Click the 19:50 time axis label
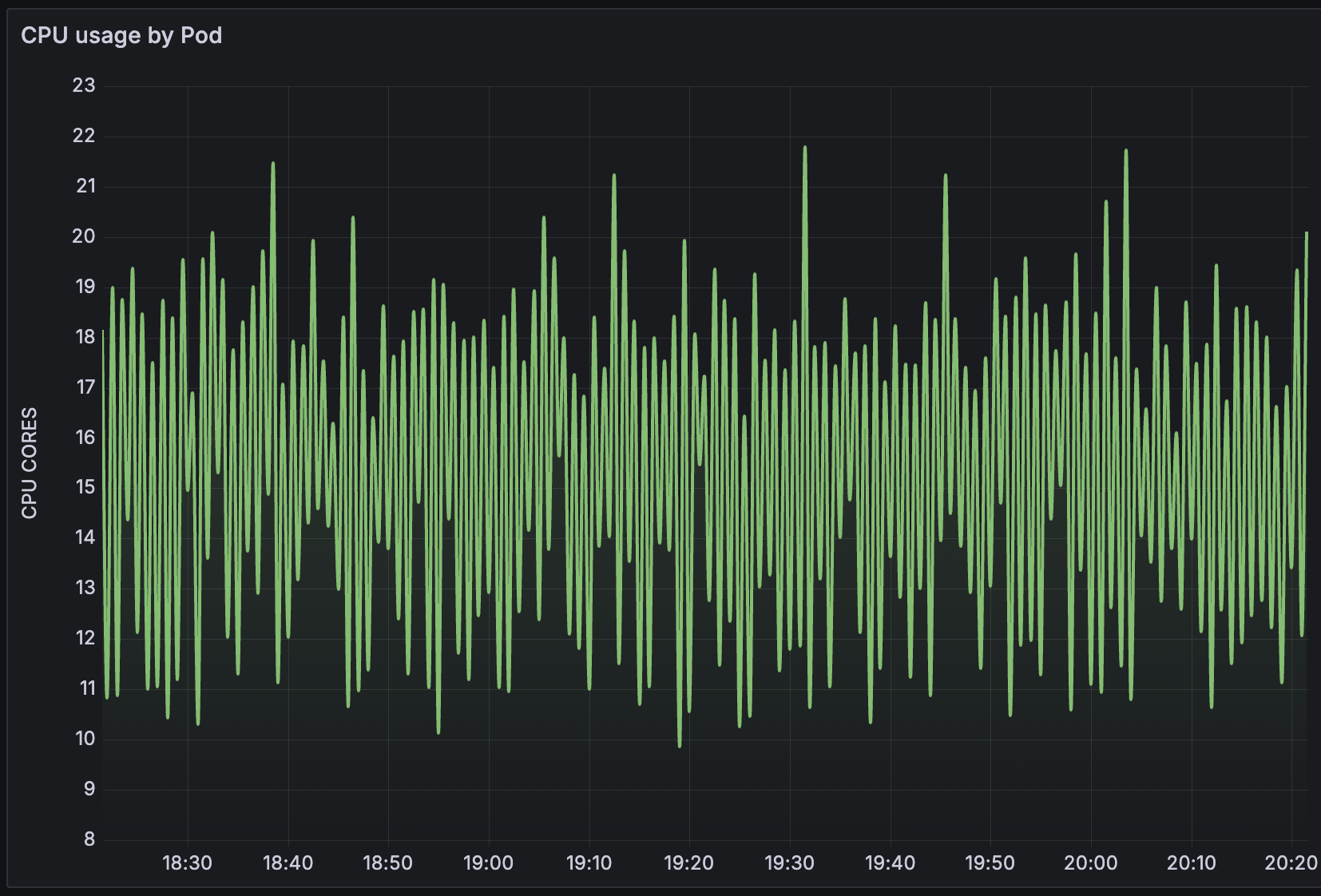Screen dimensions: 1321x896 point(990,863)
